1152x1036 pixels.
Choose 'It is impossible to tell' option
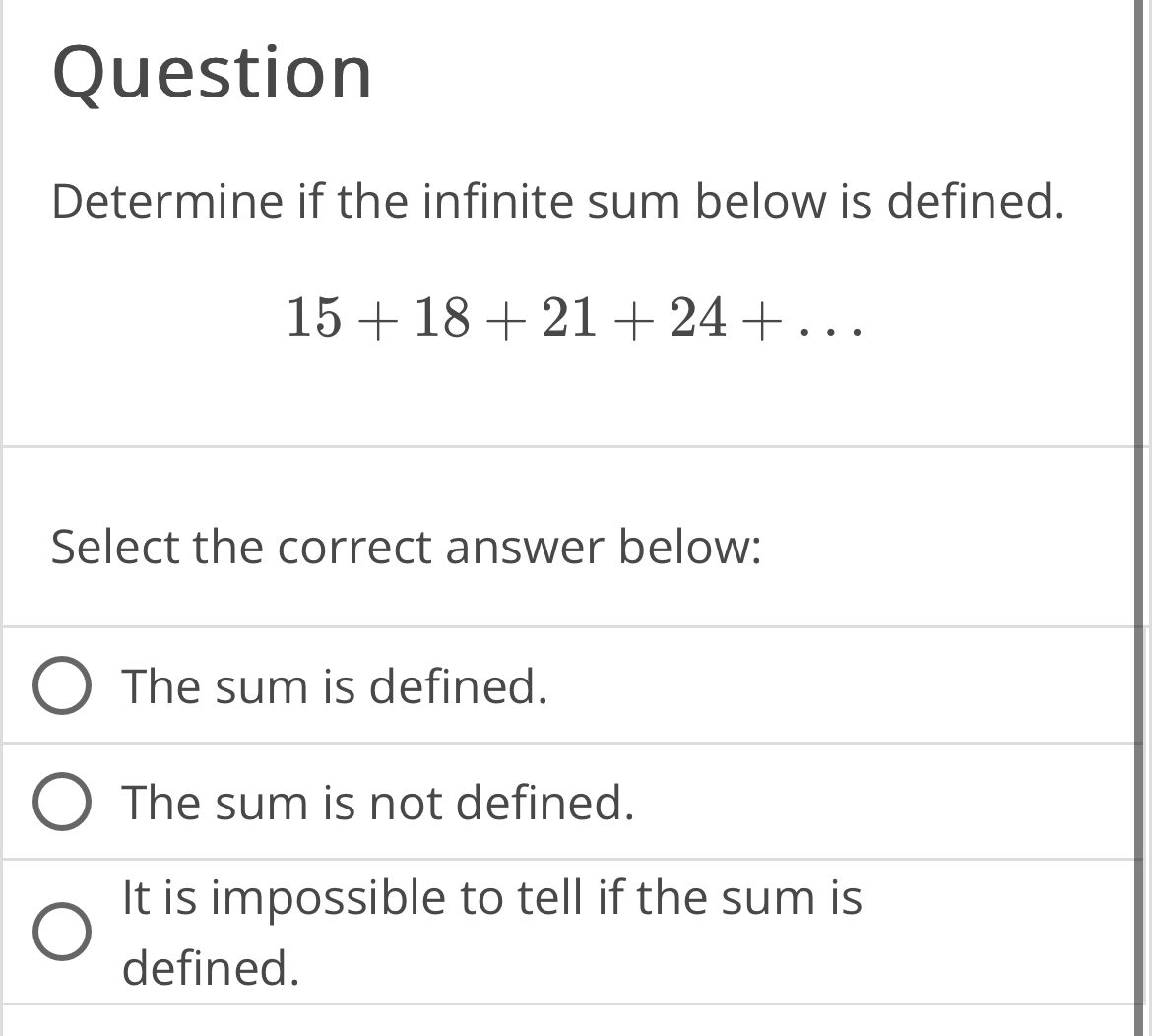click(62, 932)
